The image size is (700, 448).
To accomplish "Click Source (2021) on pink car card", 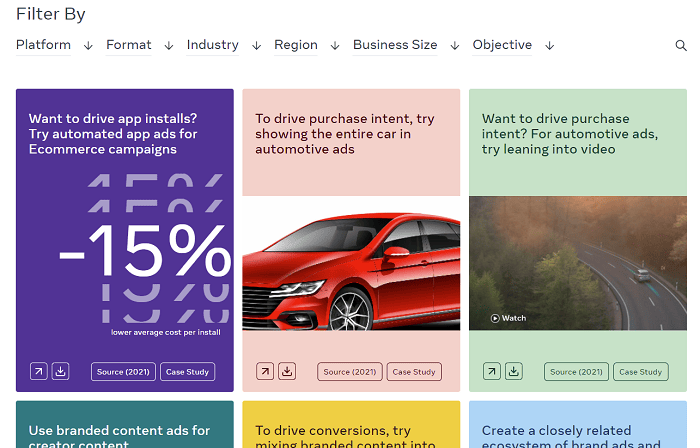I will click(x=350, y=371).
